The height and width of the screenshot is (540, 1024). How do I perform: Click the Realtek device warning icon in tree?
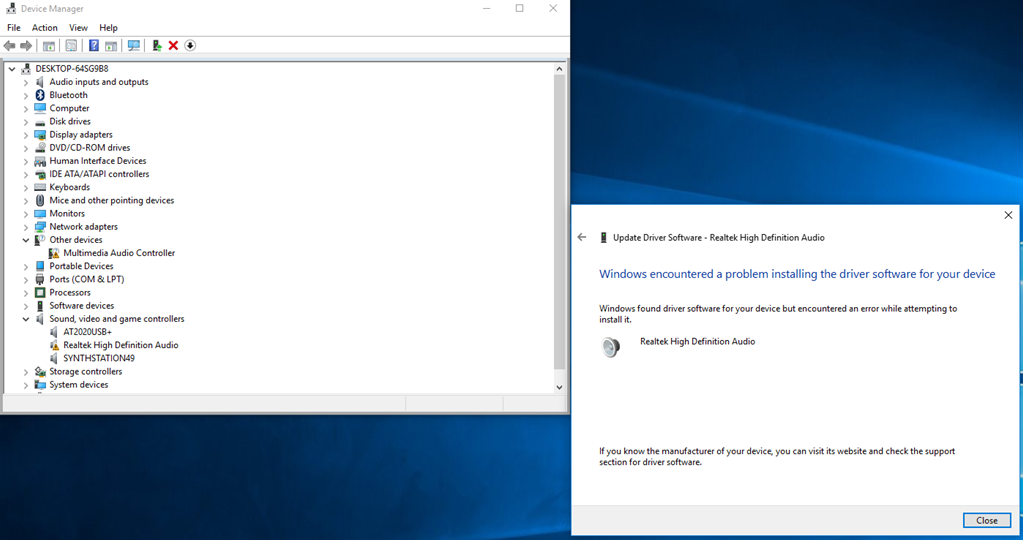tap(54, 345)
